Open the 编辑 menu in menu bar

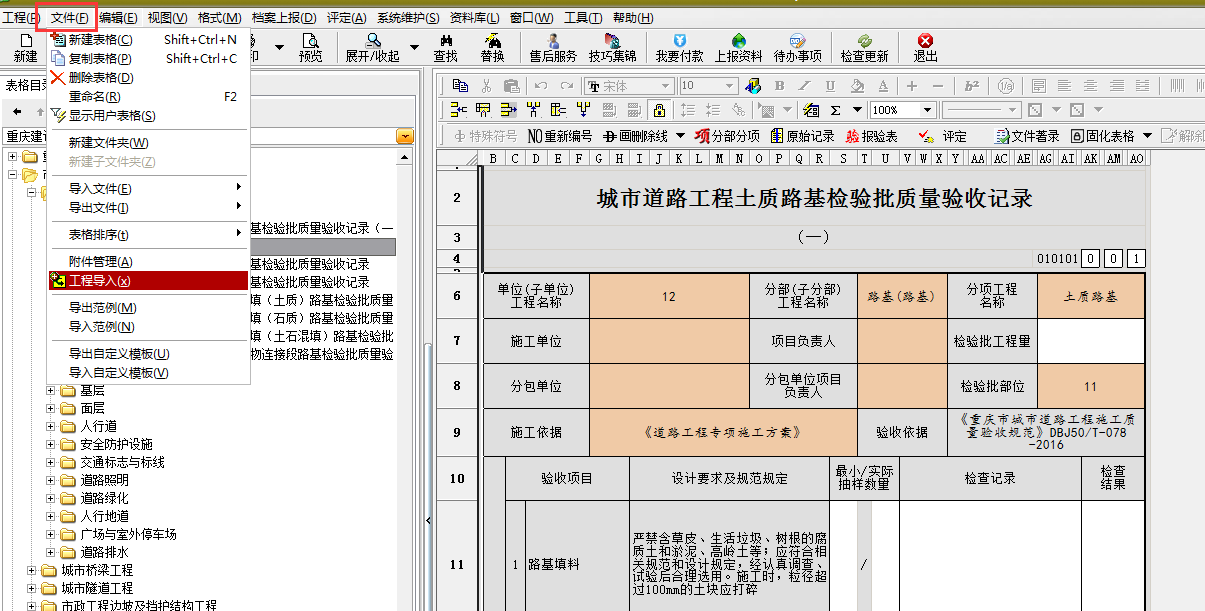coord(118,18)
